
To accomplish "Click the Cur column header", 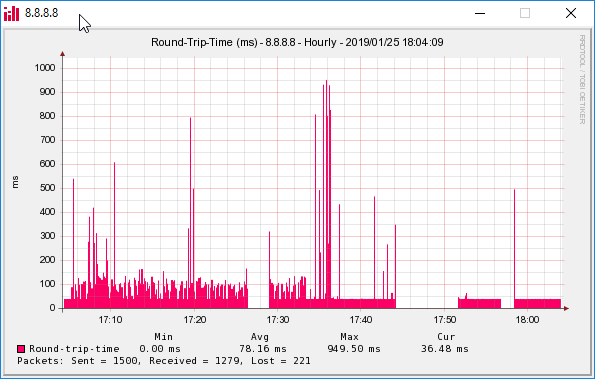I will point(446,337).
